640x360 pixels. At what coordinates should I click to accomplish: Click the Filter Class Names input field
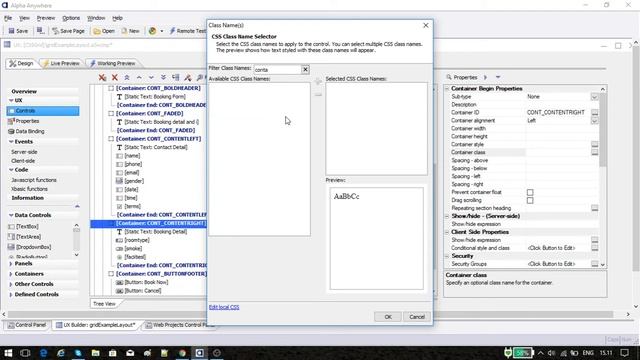click(278, 70)
